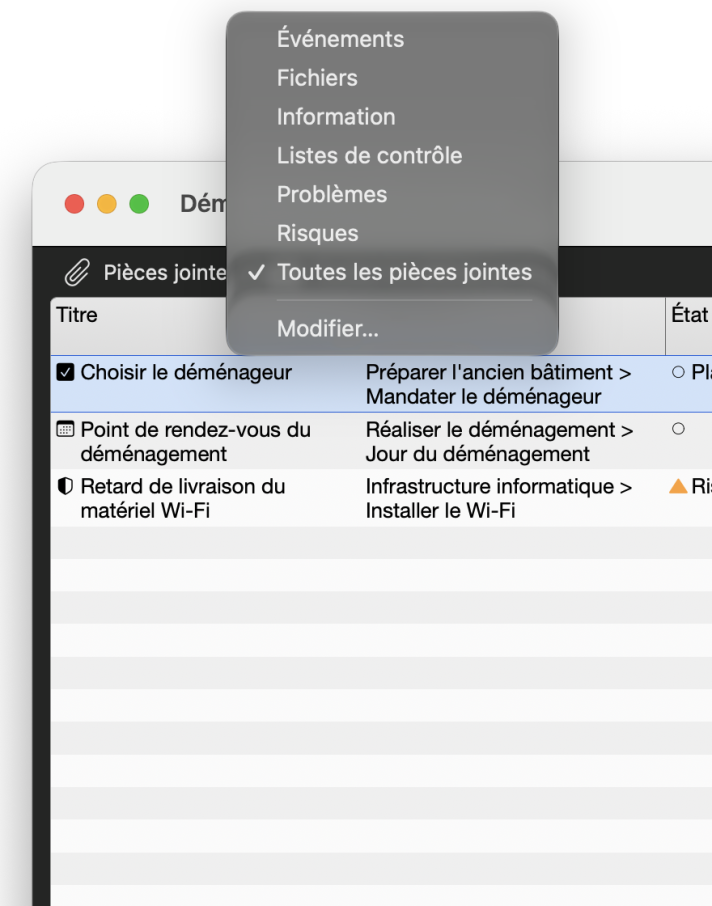The height and width of the screenshot is (906, 712).
Task: Click orange warning triangle in État column
Action: (x=678, y=487)
